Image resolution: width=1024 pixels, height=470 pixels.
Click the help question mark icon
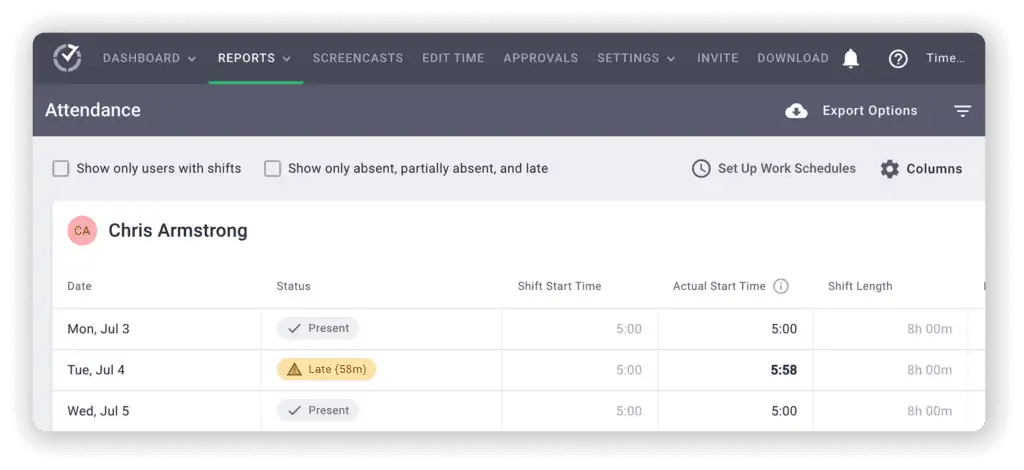point(898,59)
